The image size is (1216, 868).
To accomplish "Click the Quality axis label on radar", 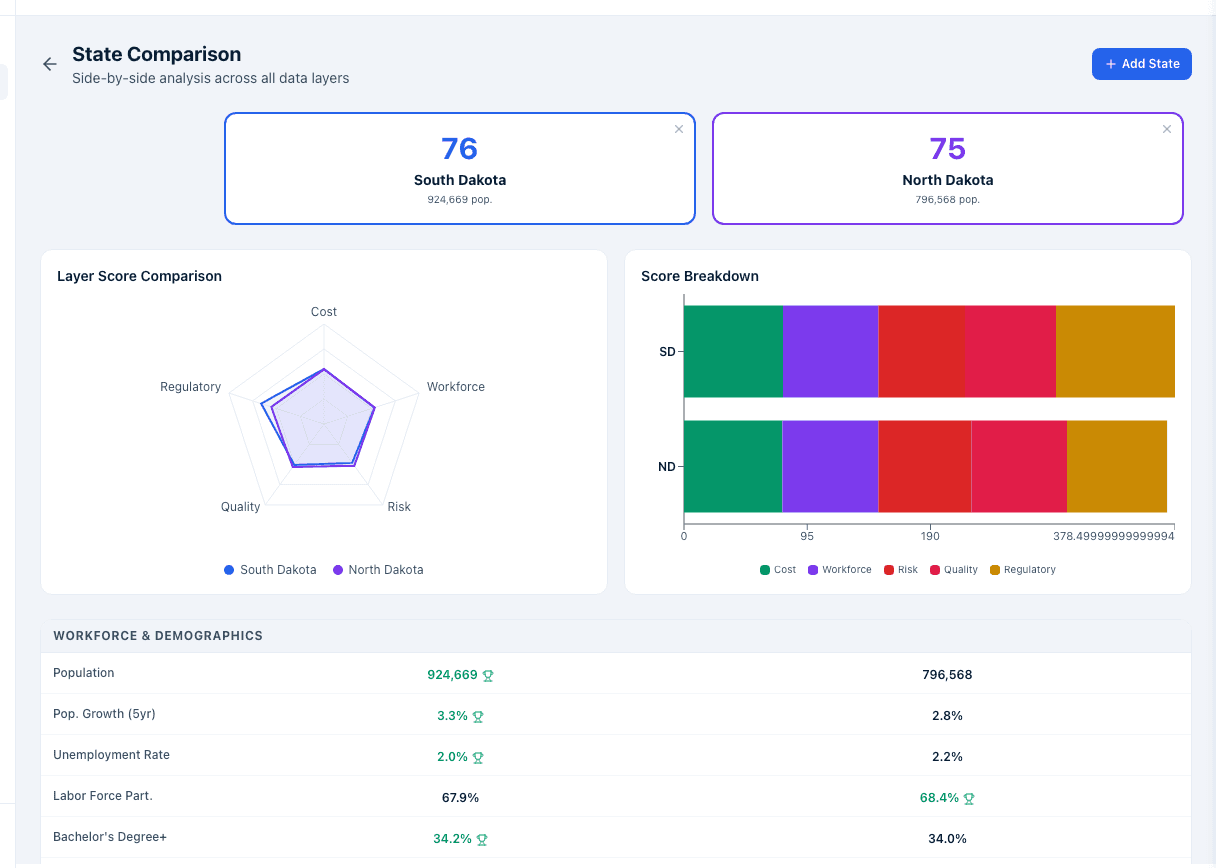I will point(241,507).
